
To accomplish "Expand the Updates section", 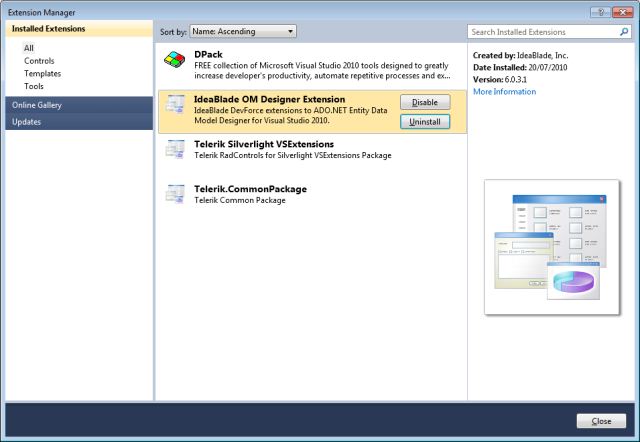I will 78,122.
